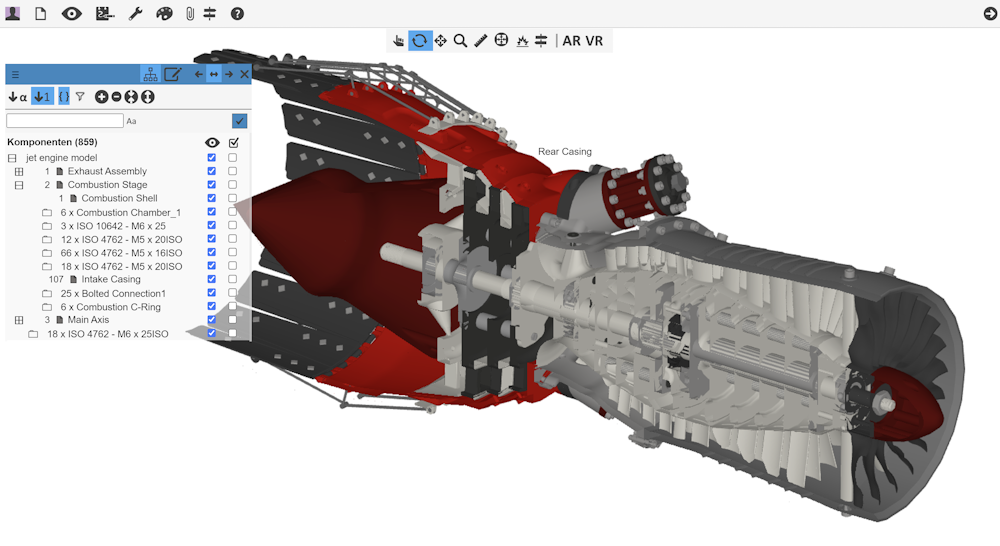Activate the pan/move view tool

pyautogui.click(x=440, y=41)
